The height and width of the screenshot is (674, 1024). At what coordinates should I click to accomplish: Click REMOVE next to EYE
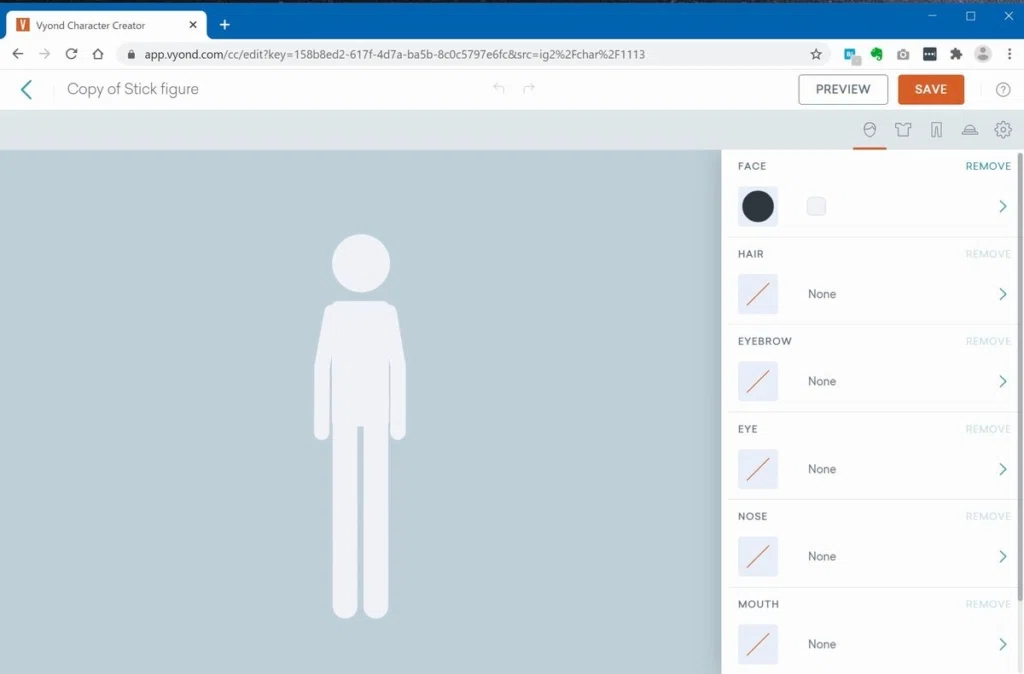pyautogui.click(x=988, y=428)
